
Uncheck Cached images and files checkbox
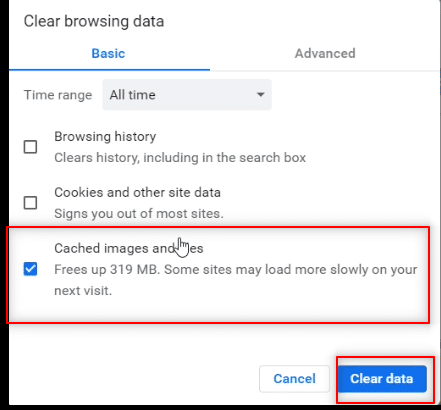pyautogui.click(x=30, y=269)
